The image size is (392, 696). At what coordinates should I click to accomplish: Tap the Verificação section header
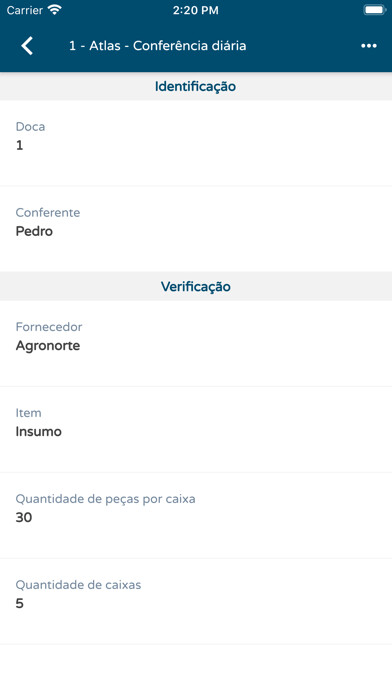coord(196,286)
